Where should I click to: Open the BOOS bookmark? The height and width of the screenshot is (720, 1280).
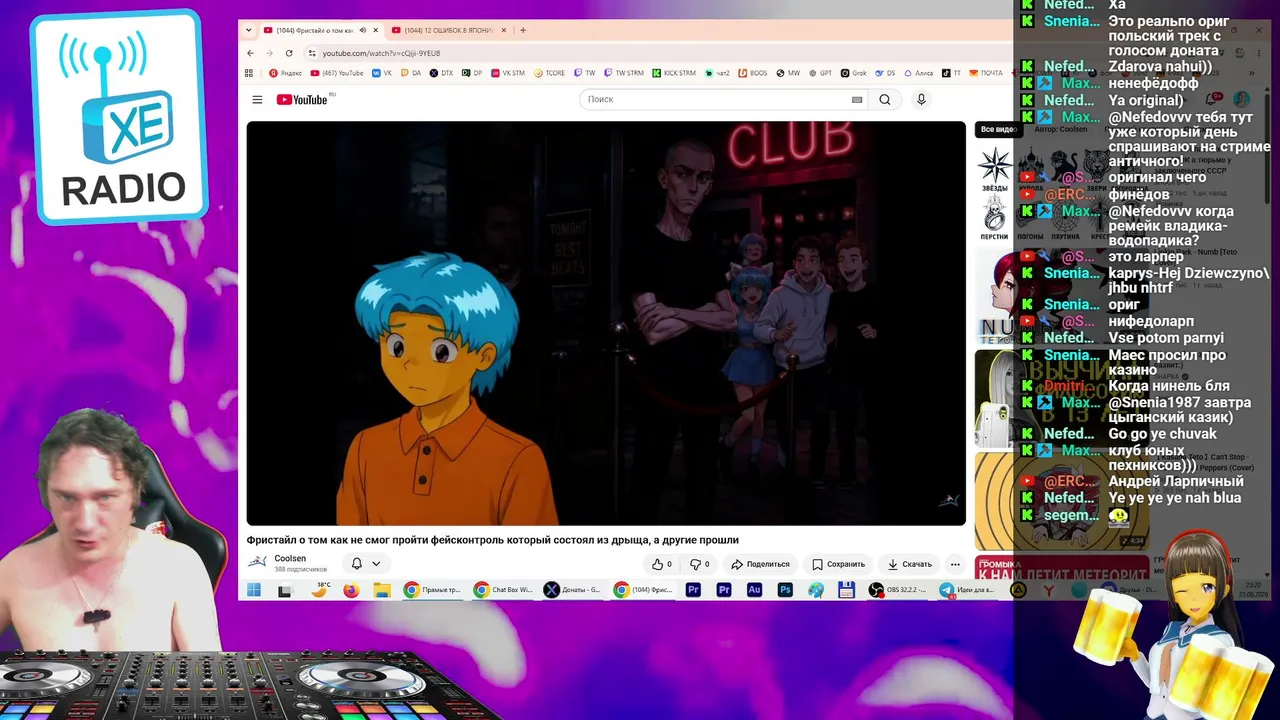(x=753, y=73)
